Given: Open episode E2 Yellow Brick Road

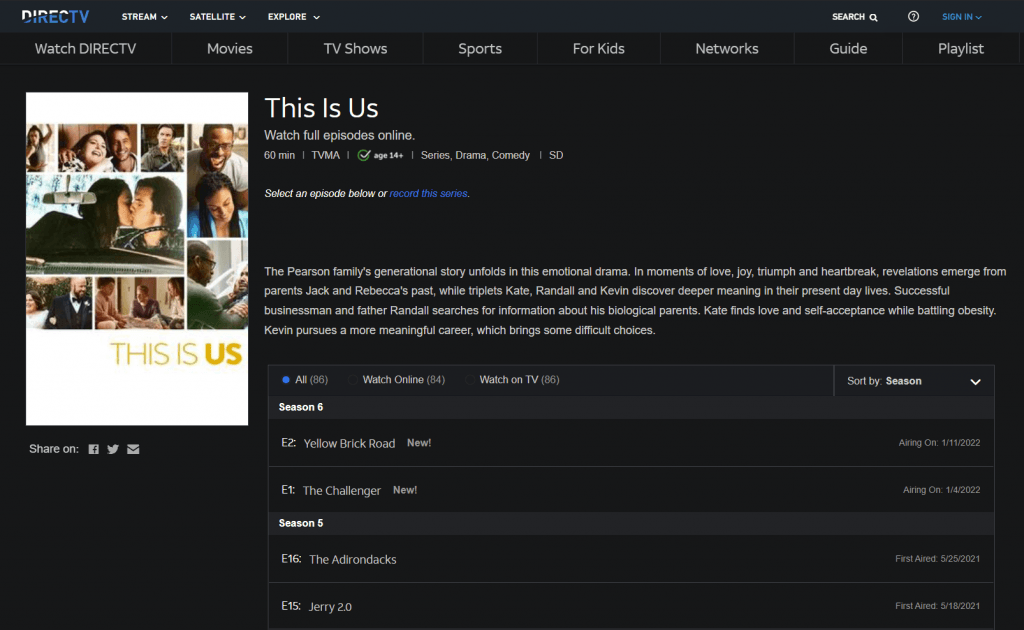Looking at the screenshot, I should [631, 443].
